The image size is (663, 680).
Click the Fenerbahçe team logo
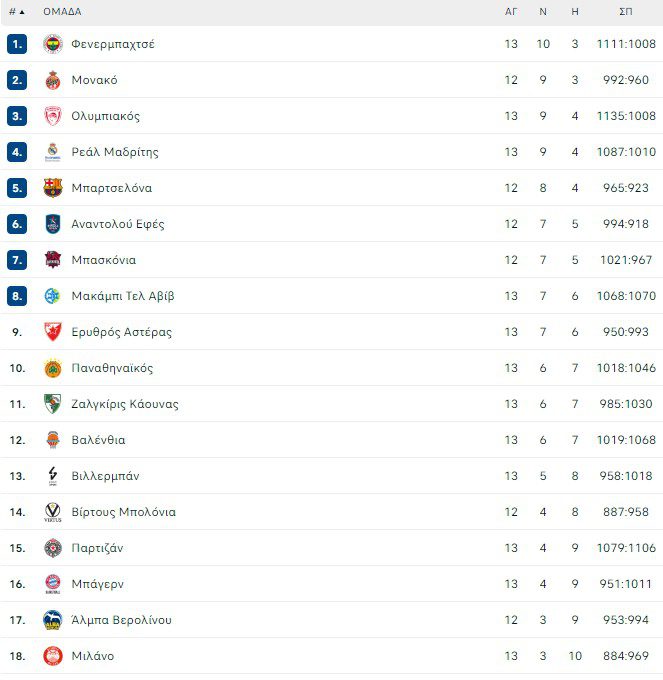click(53, 44)
